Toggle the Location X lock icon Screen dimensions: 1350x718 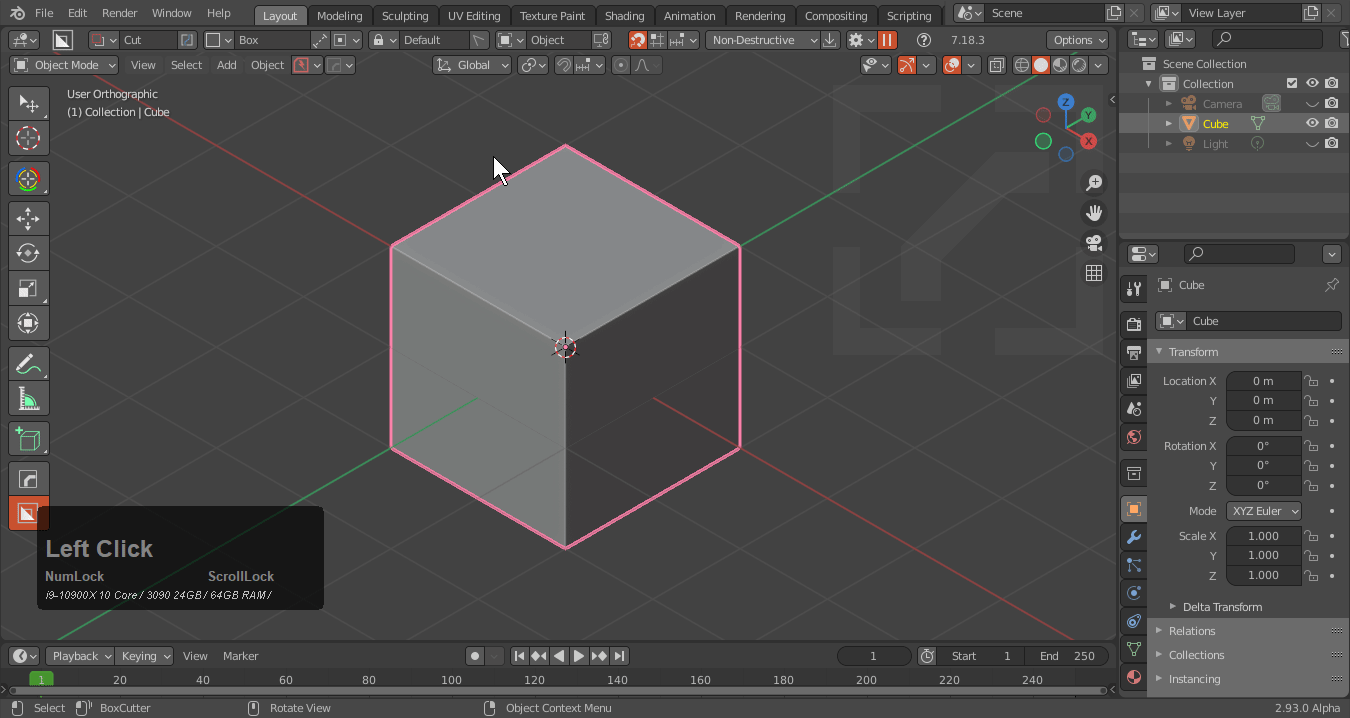point(1311,381)
